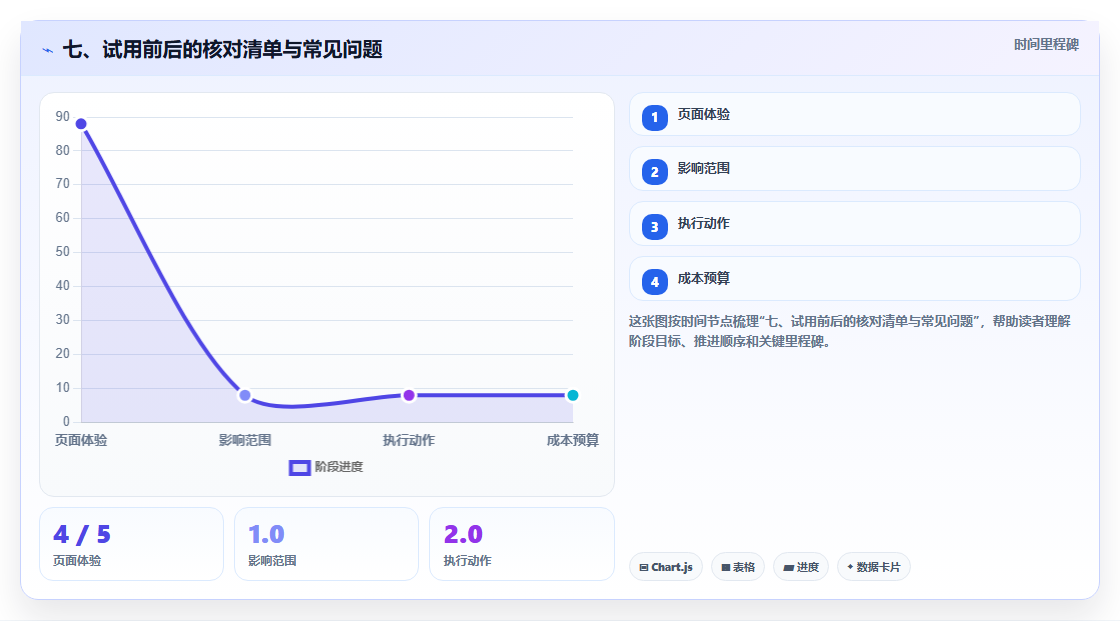
Task: Click numbered badge 2 for 影响范围
Action: (x=654, y=172)
